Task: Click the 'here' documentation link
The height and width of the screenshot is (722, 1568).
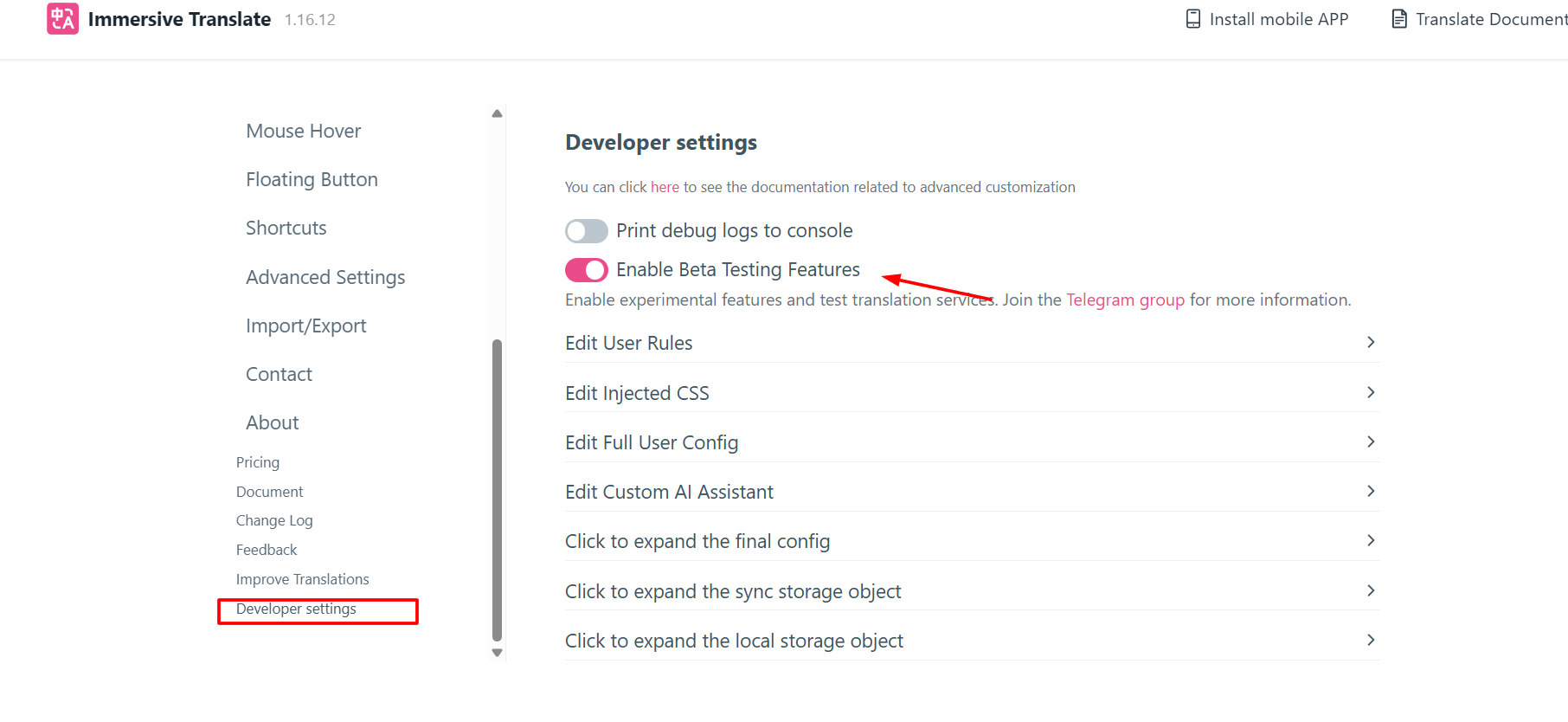Action: [665, 187]
